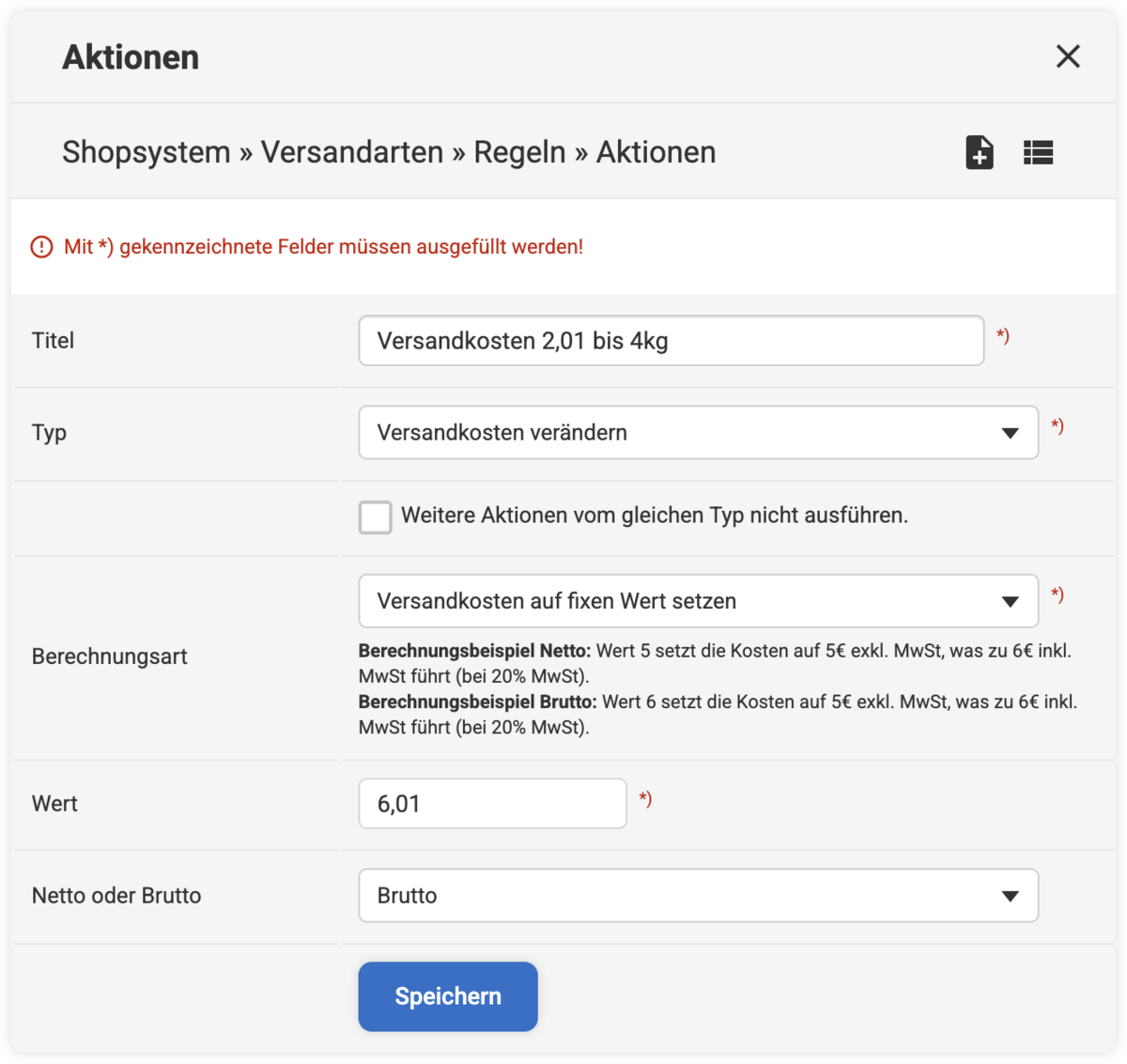Open the Typ dropdown
The image size is (1127, 1064).
[698, 433]
